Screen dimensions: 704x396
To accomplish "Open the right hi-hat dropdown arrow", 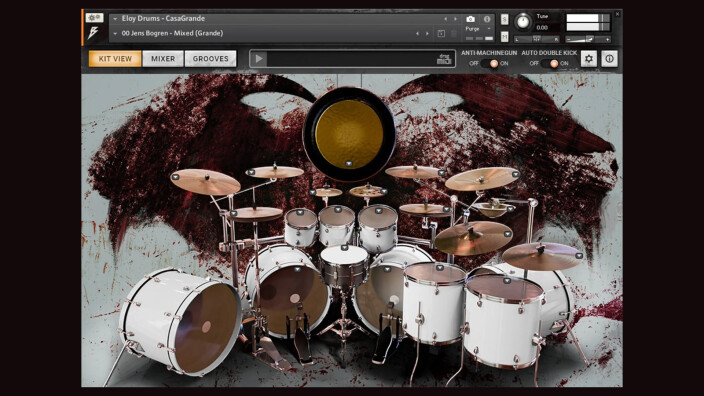I will pos(446,209).
